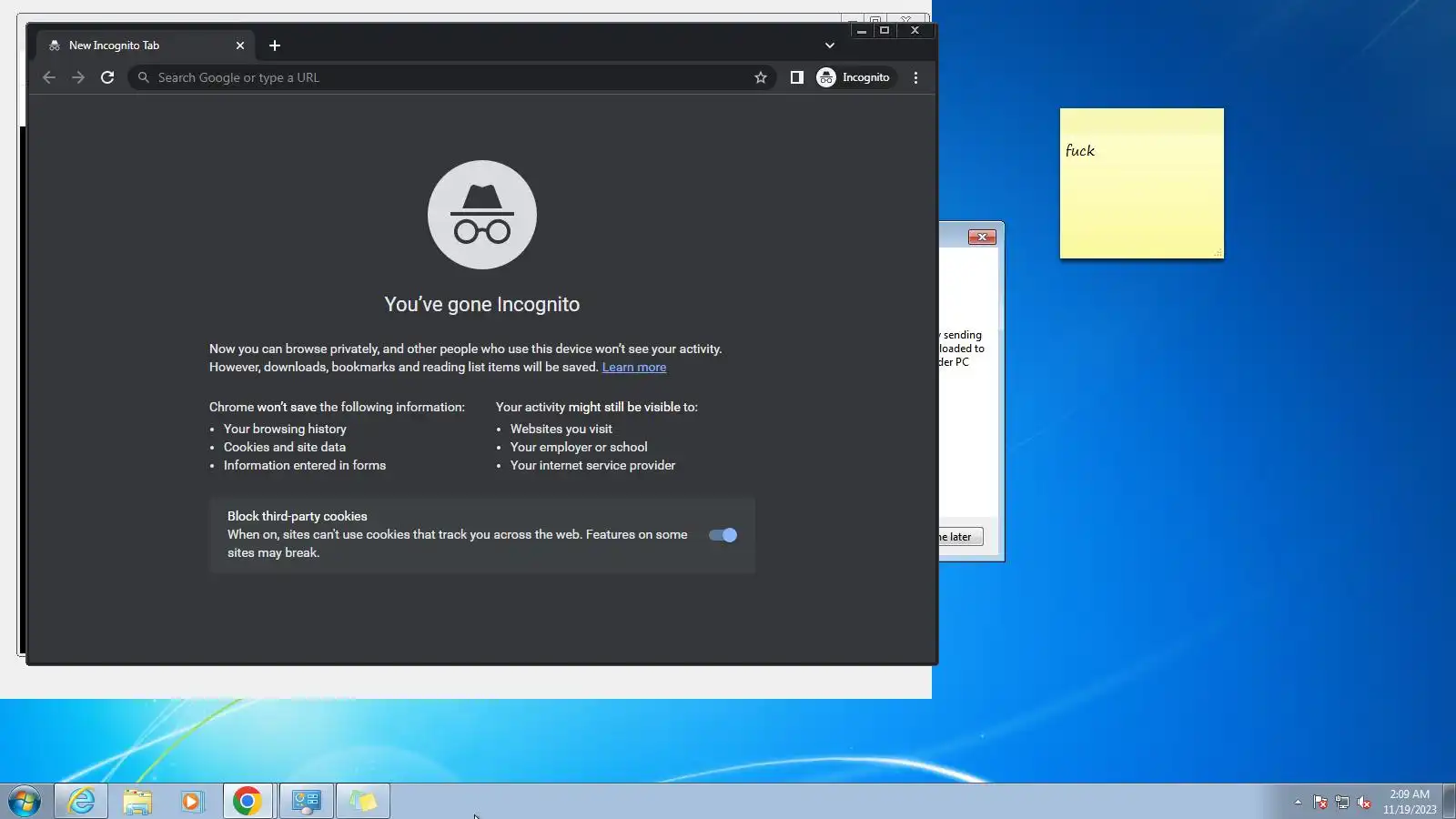Minimize the Chrome incognito window
This screenshot has width=1456, height=819.
click(861, 31)
